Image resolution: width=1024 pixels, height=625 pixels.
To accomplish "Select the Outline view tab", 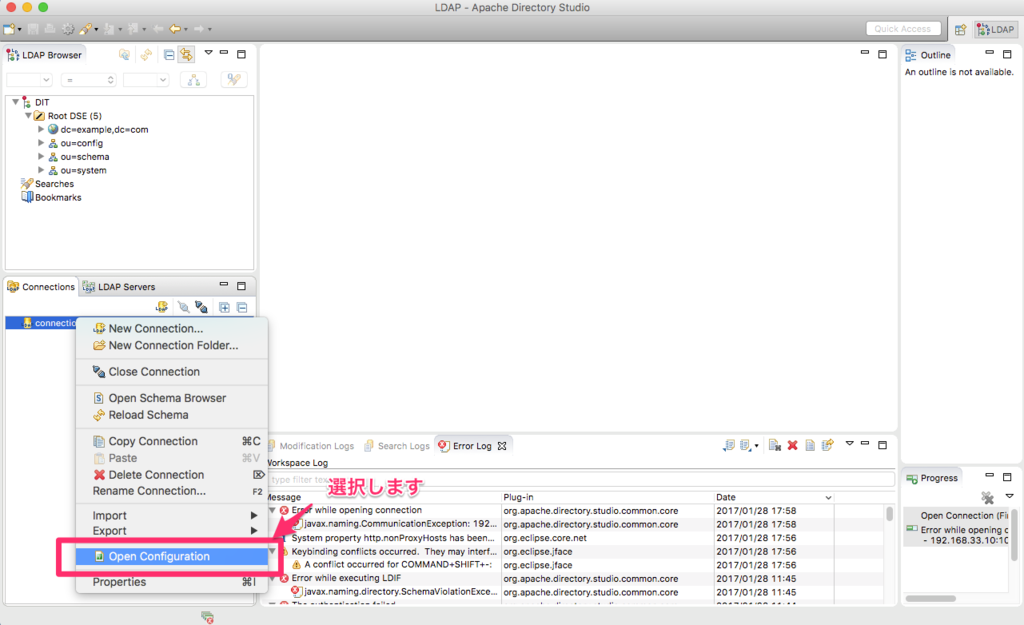I will point(928,55).
